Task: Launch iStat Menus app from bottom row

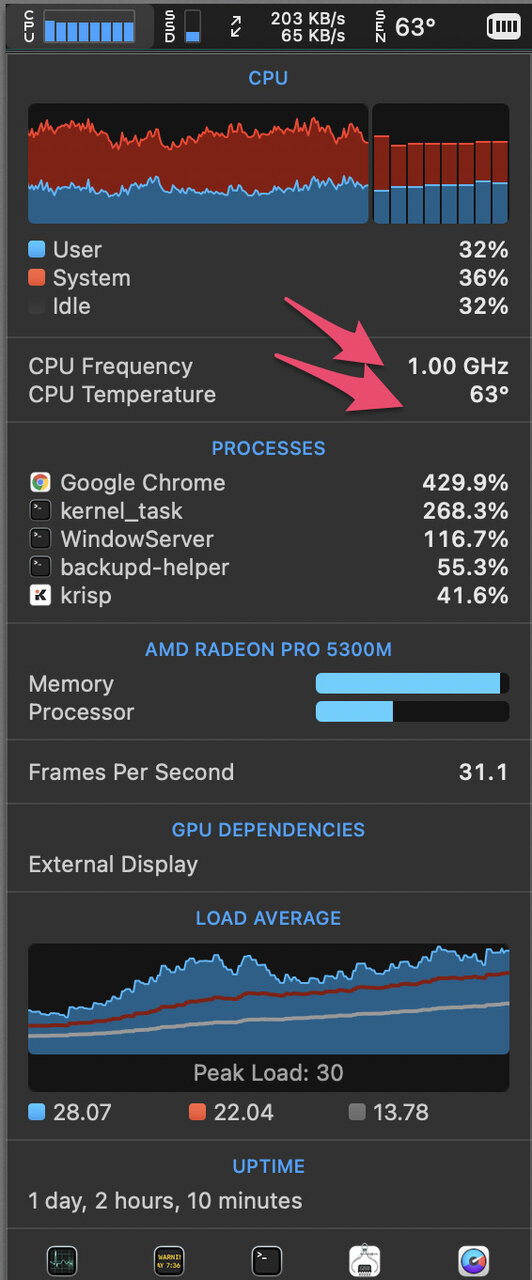Action: coord(472,1261)
